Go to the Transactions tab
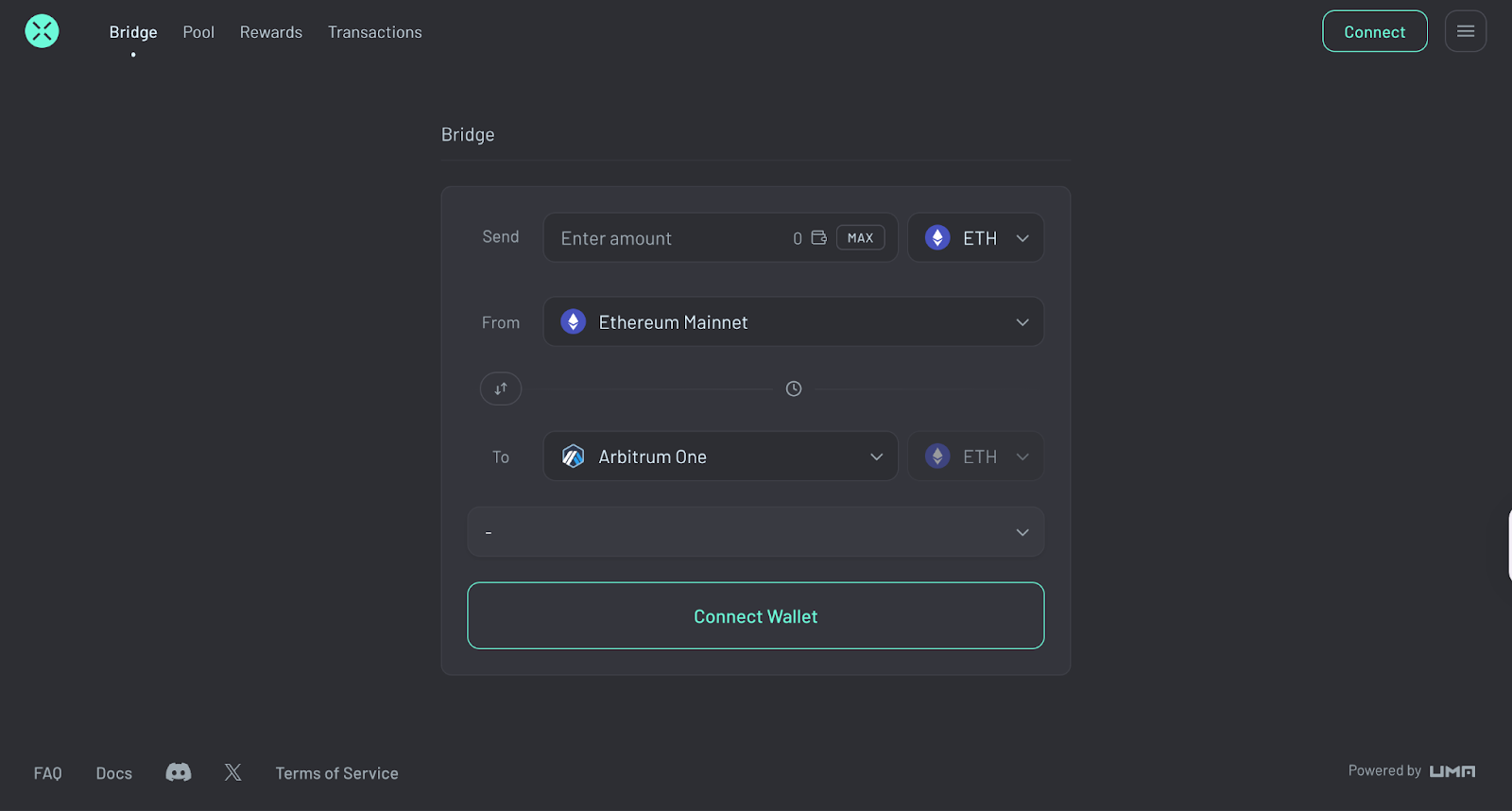Image resolution: width=1512 pixels, height=811 pixels. [x=375, y=32]
